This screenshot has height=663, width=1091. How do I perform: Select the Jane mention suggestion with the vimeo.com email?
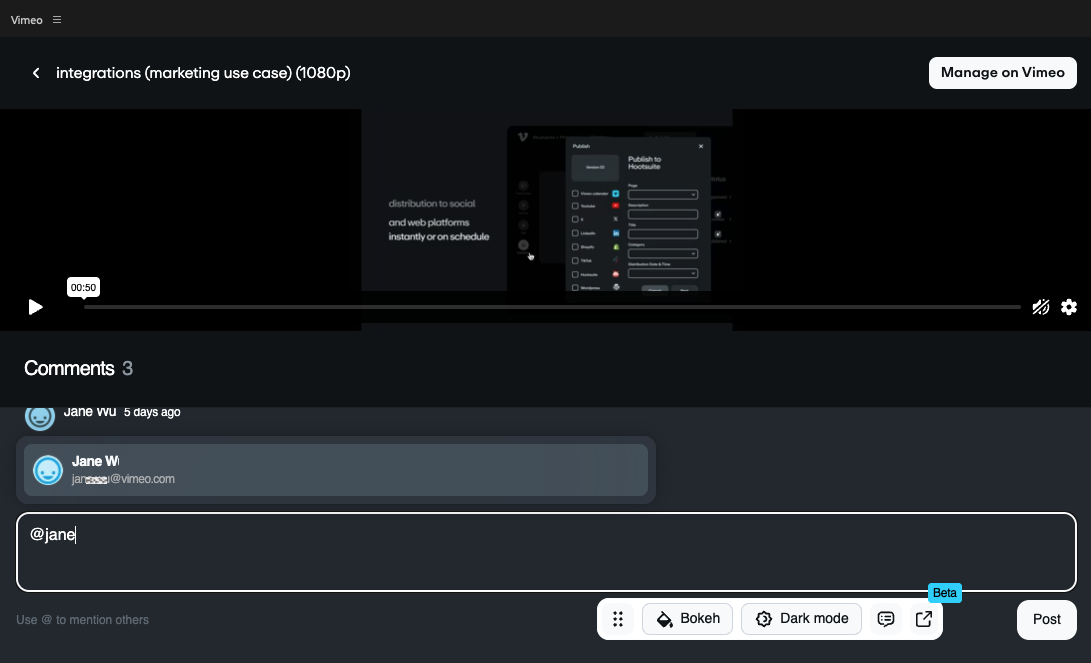336,470
